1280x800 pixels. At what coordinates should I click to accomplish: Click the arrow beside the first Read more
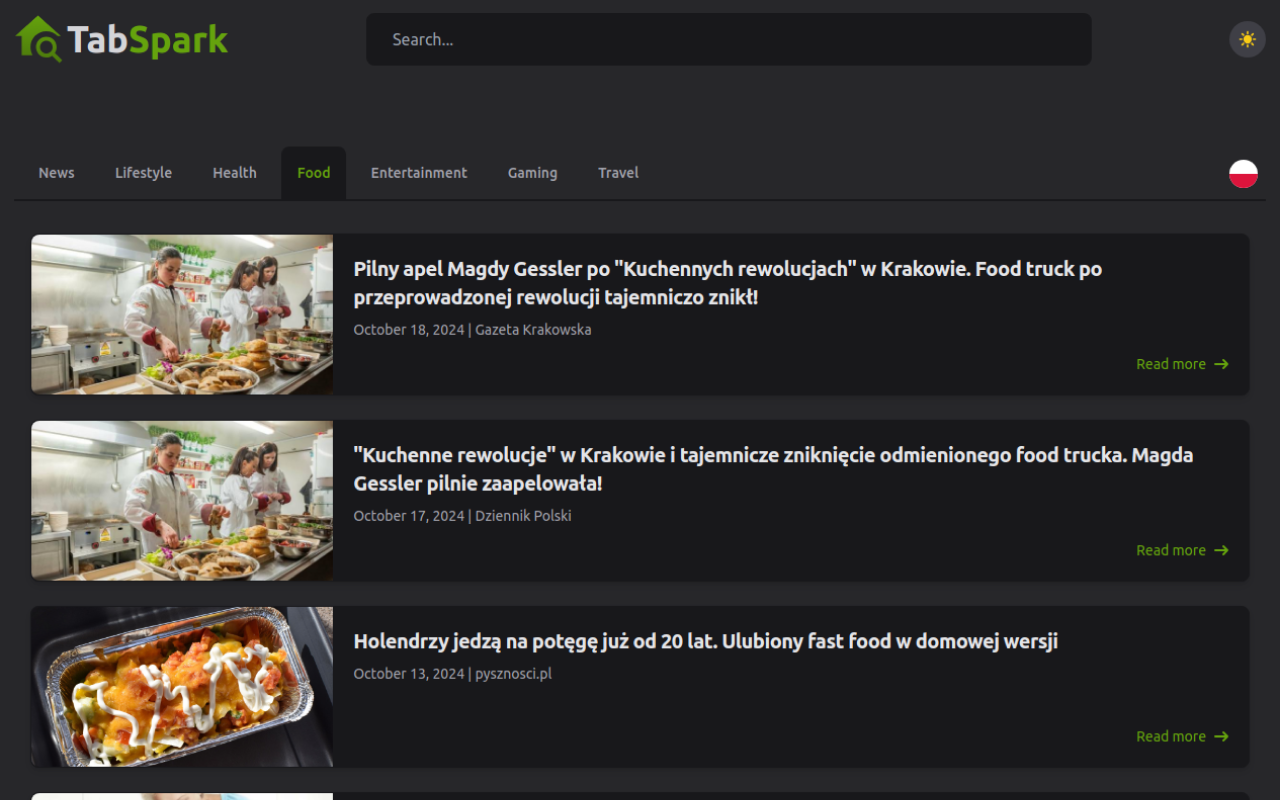pyautogui.click(x=1220, y=364)
